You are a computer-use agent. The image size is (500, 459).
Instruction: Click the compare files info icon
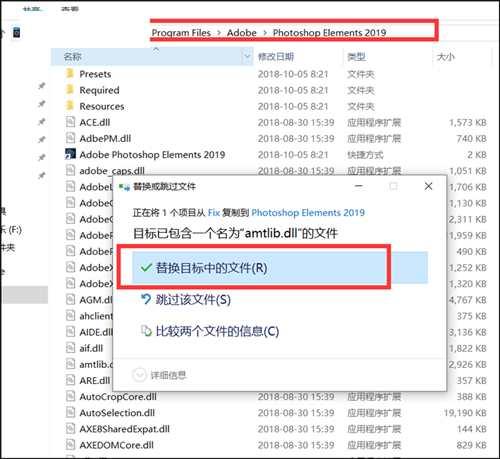click(x=146, y=331)
